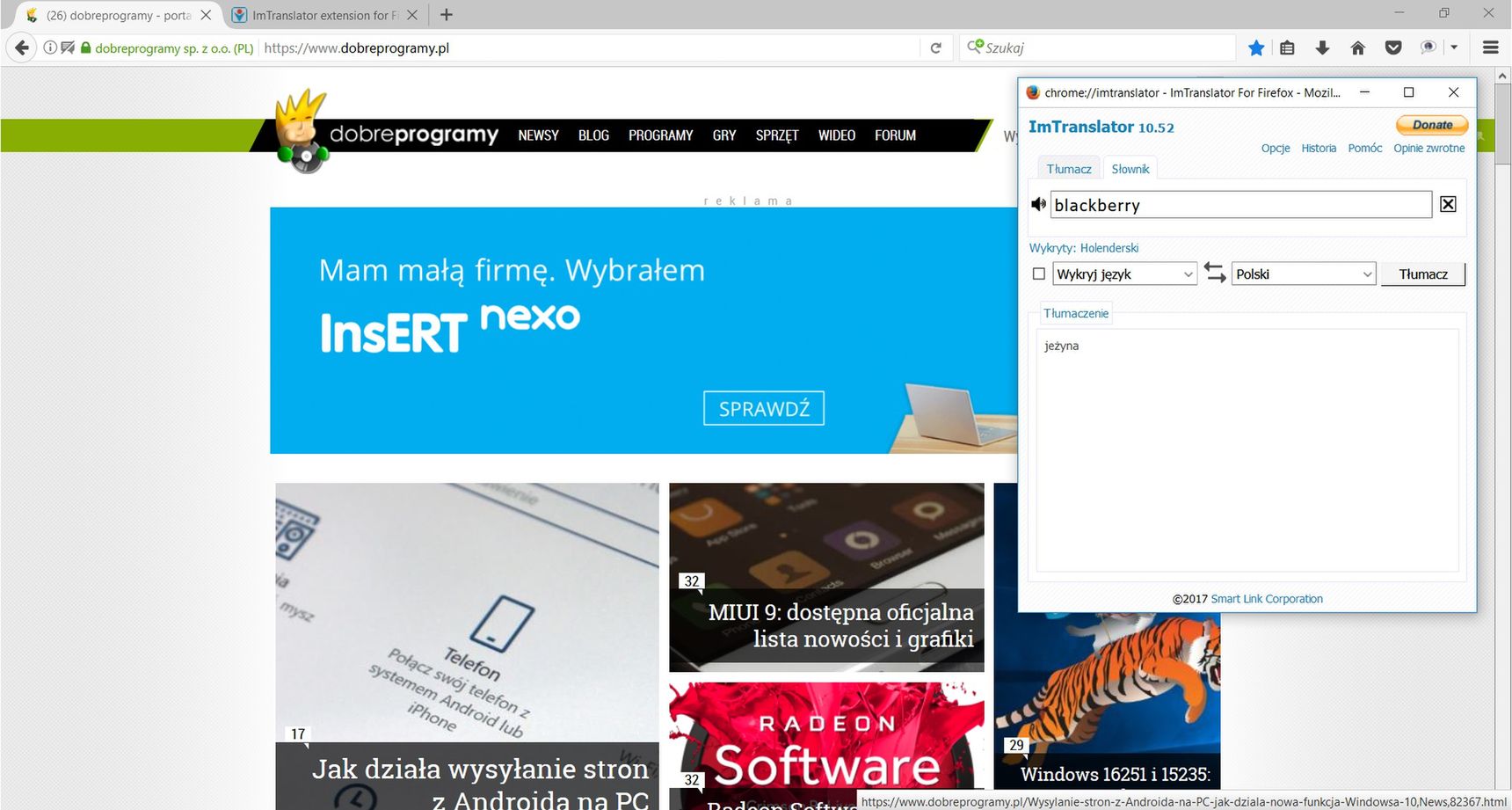Image resolution: width=1512 pixels, height=810 pixels.
Task: Click the InsERT nexo ad banner
Action: coord(643,331)
